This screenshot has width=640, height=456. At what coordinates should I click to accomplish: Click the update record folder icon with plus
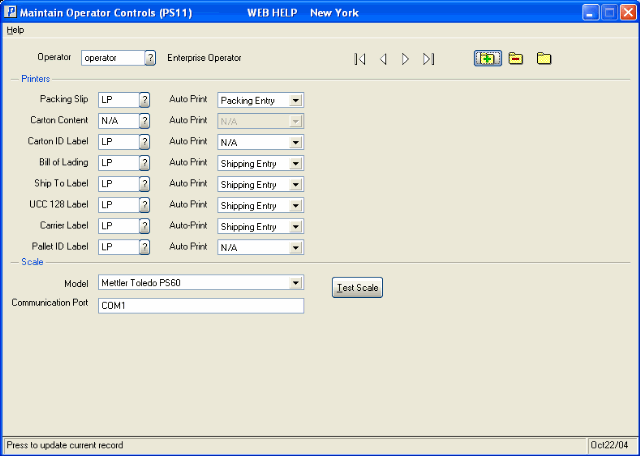point(488,58)
